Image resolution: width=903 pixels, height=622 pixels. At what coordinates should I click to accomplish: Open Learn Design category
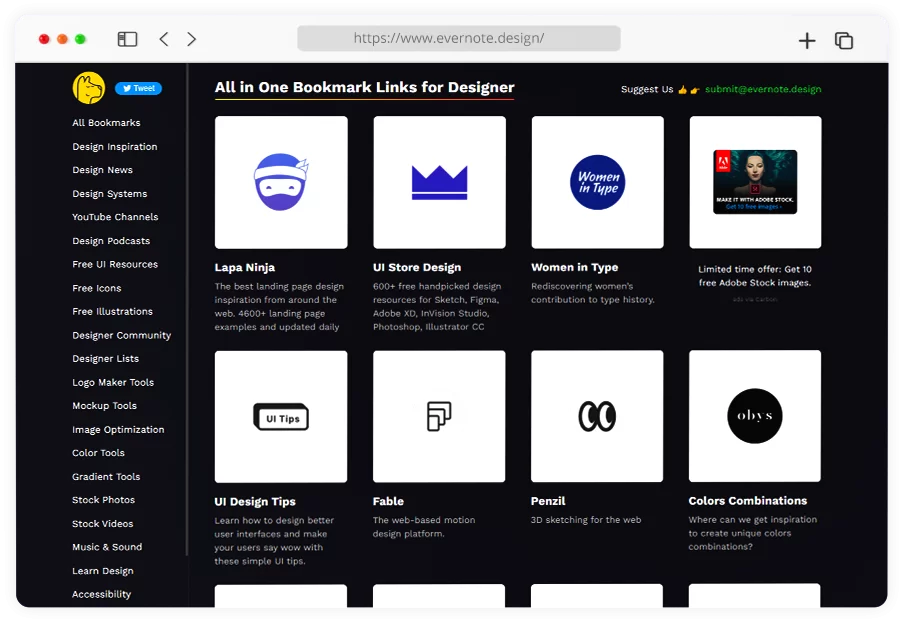(103, 571)
